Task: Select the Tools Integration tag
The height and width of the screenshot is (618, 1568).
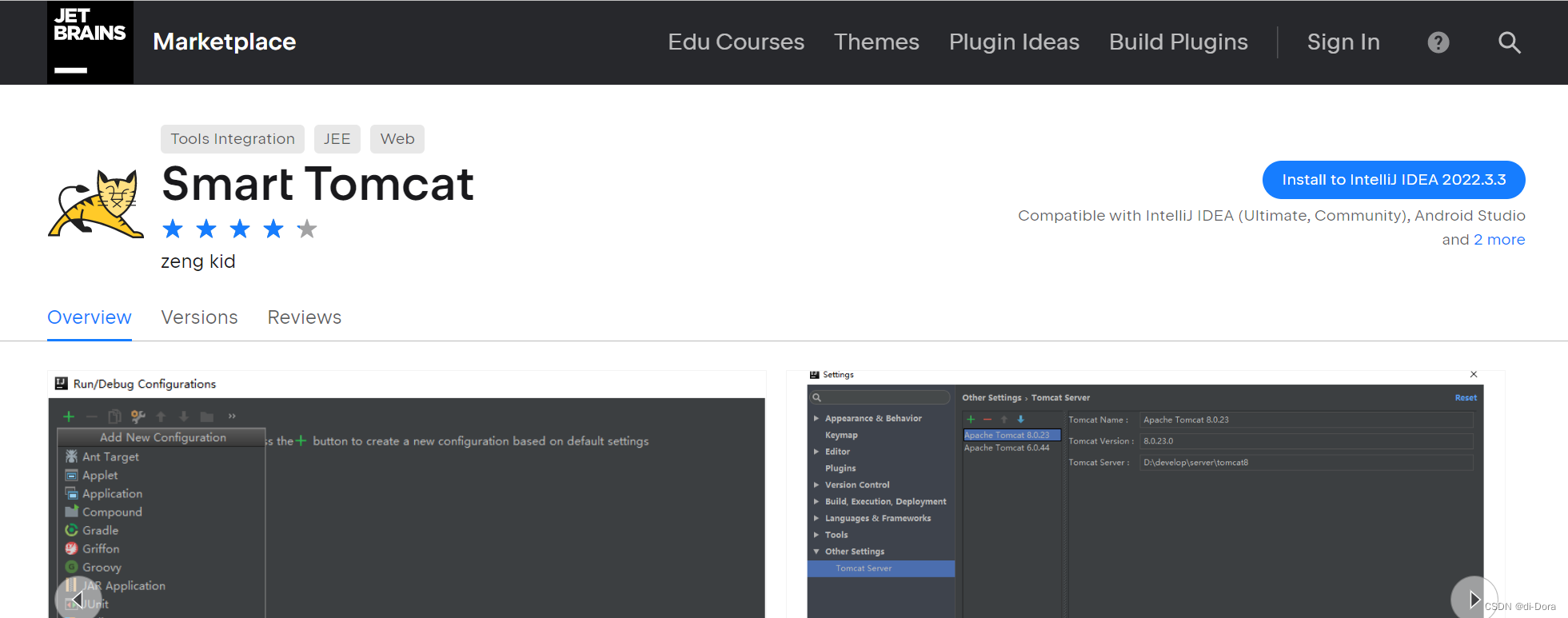Action: pos(233,139)
